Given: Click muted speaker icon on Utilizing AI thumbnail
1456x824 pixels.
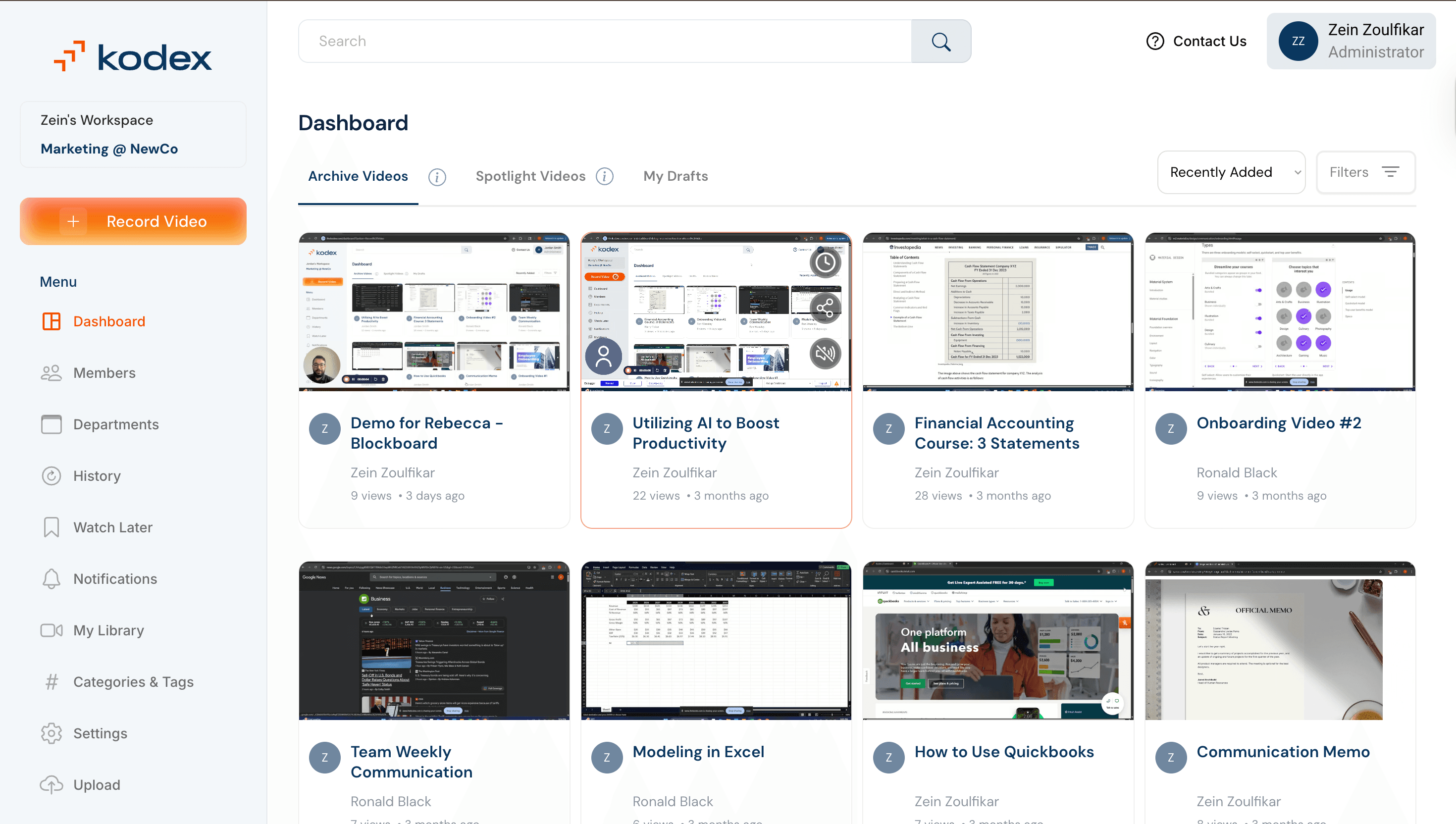Looking at the screenshot, I should [x=825, y=354].
